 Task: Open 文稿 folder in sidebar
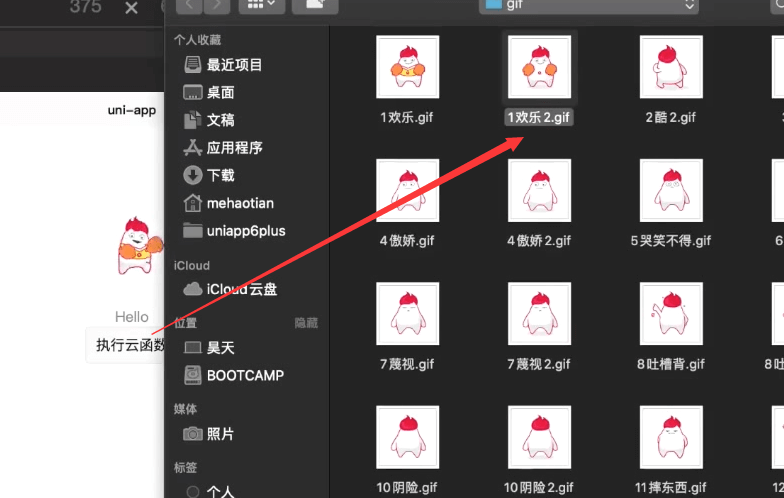pyautogui.click(x=209, y=120)
